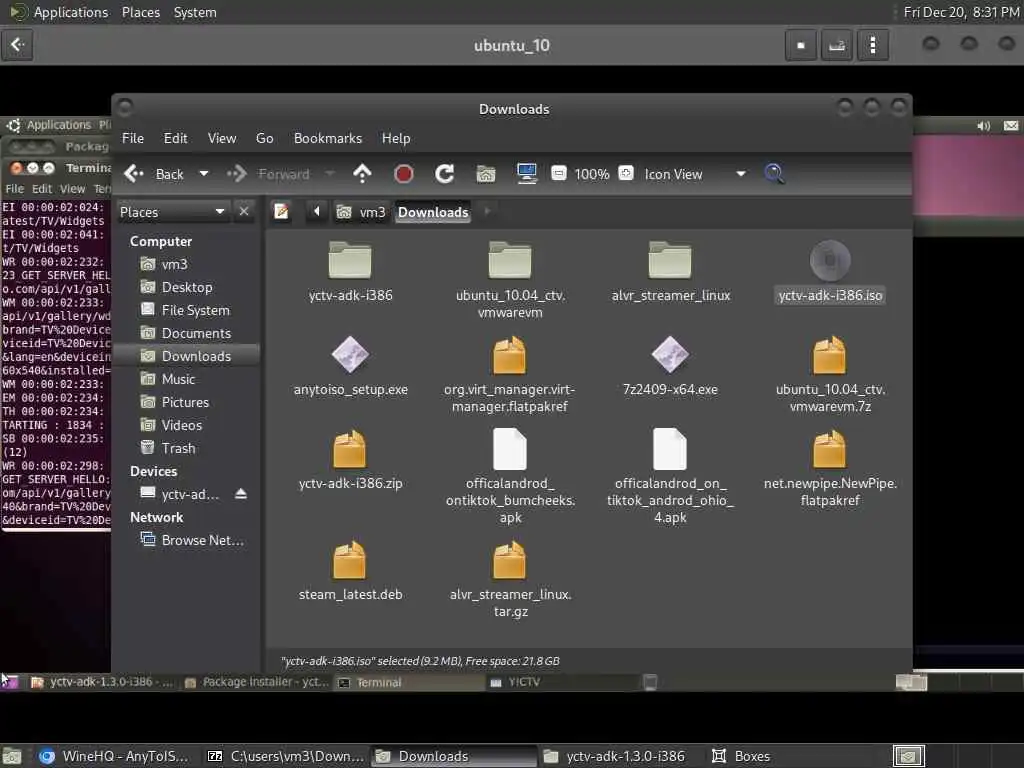Viewport: 1024px width, 768px height.
Task: Open the Places sidebar dropdown
Action: (x=172, y=212)
